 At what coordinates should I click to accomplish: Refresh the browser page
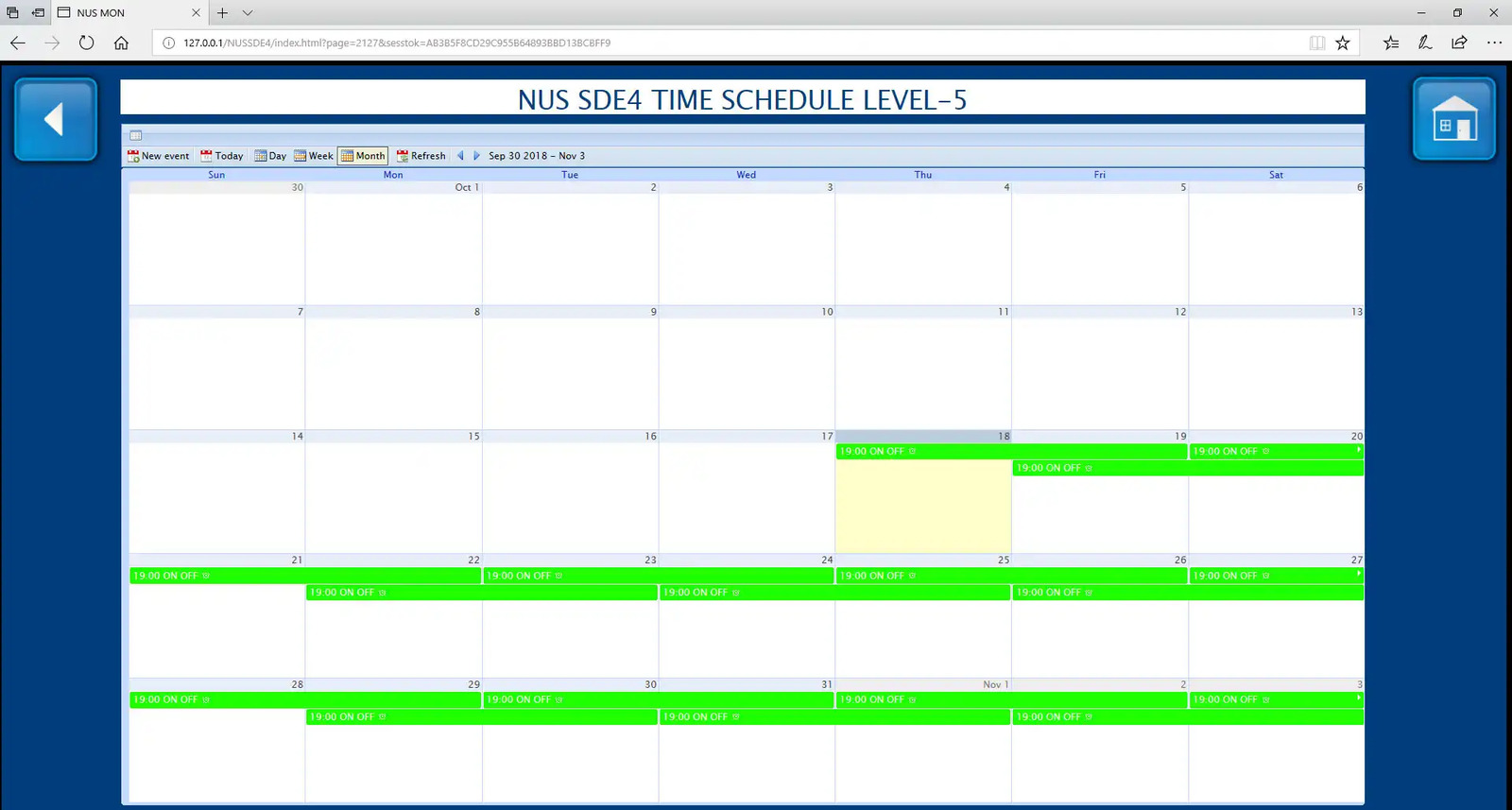pos(86,43)
